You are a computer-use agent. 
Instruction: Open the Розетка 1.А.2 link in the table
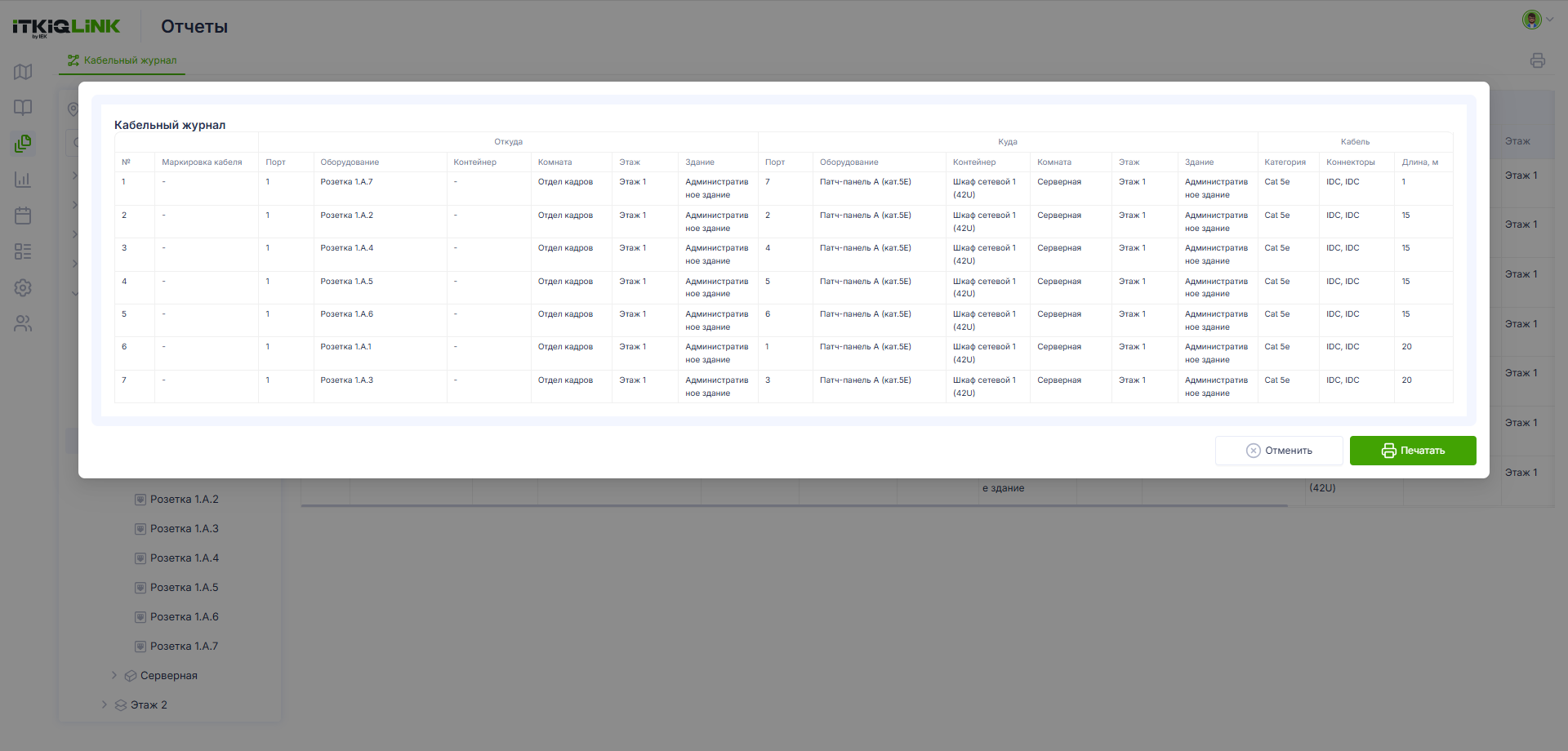tap(346, 216)
